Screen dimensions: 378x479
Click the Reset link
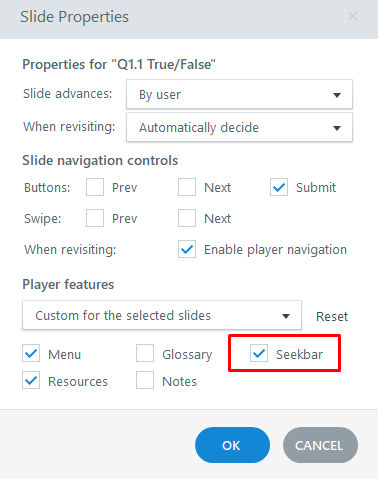tap(332, 316)
